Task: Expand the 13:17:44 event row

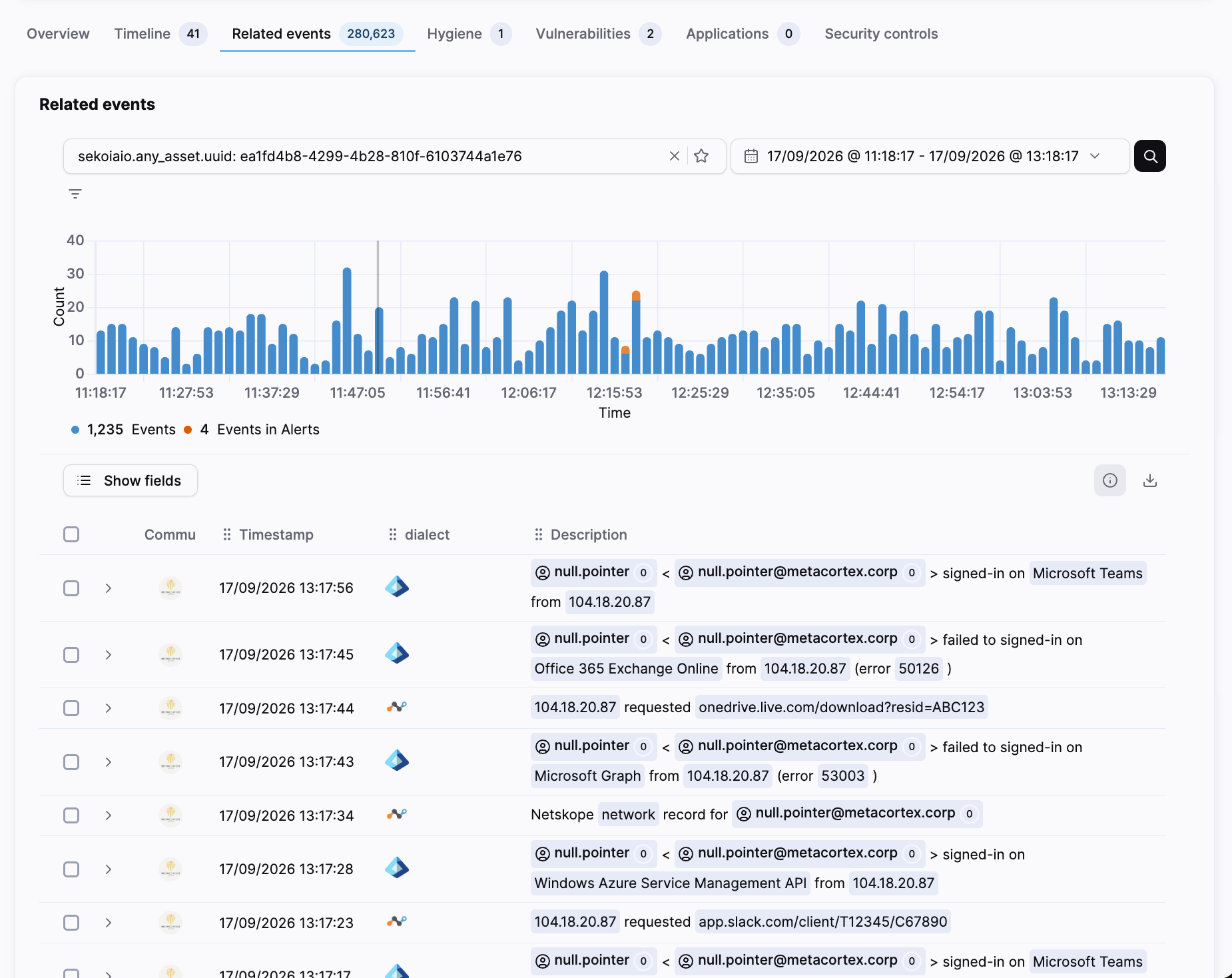Action: [x=108, y=708]
